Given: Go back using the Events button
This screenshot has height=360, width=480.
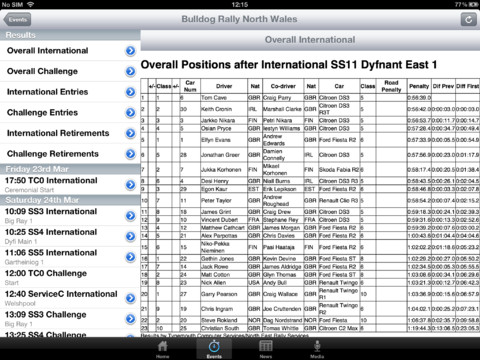Looking at the screenshot, I should click(17, 20).
